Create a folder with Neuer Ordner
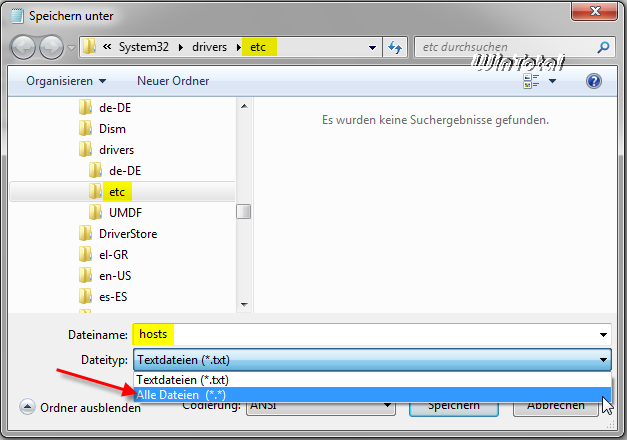The height and width of the screenshot is (440, 627). coord(173,81)
